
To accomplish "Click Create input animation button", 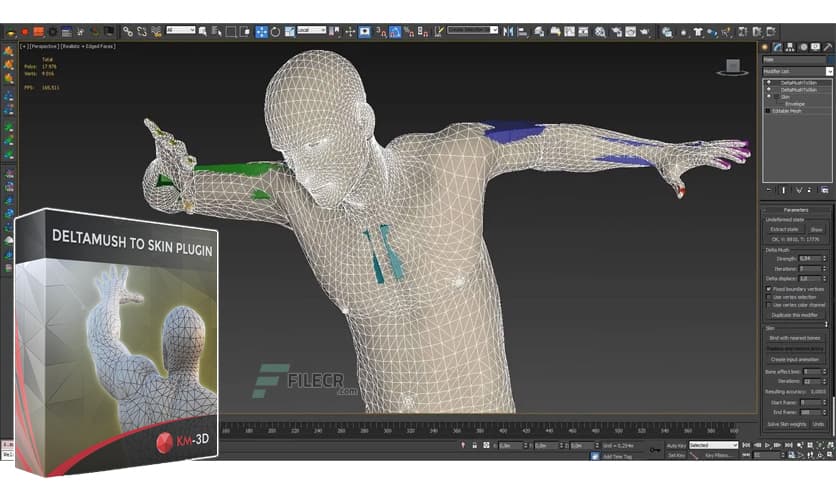I will tap(794, 359).
